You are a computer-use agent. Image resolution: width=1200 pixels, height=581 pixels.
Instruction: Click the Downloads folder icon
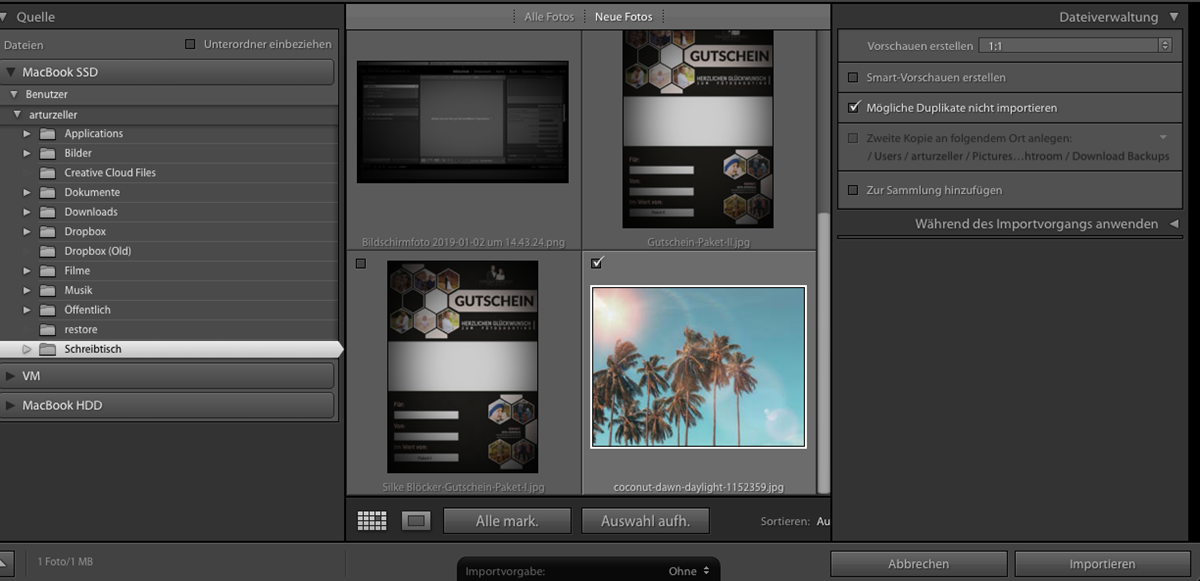47,212
